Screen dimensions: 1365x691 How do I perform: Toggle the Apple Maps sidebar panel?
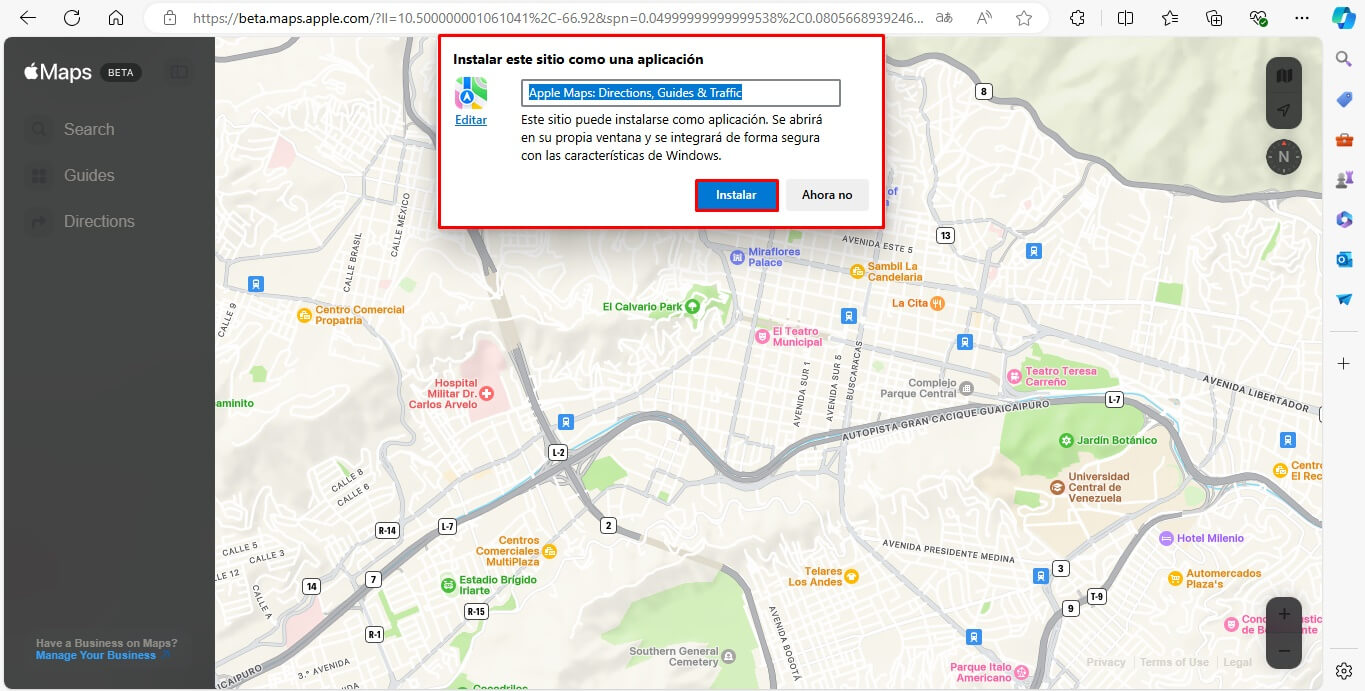click(x=179, y=72)
